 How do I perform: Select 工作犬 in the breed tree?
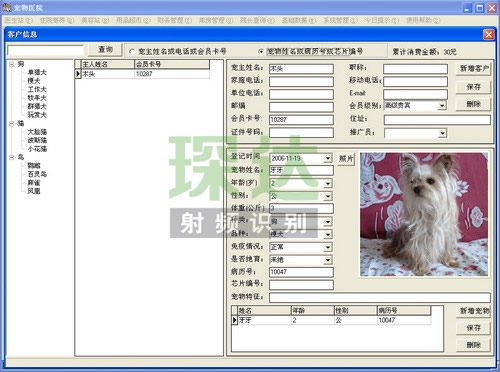tap(37, 89)
